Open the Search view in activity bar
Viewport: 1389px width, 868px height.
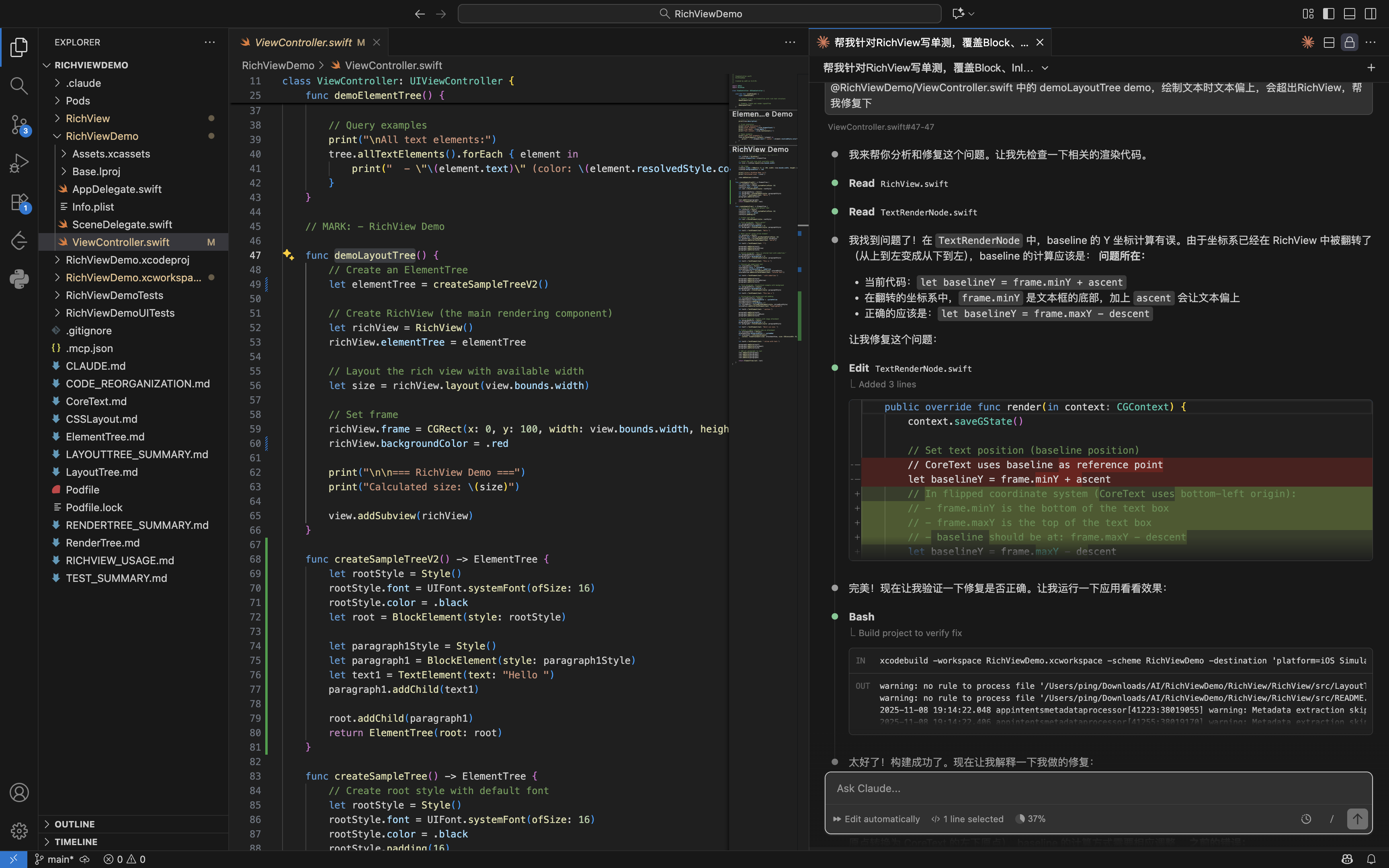click(19, 86)
